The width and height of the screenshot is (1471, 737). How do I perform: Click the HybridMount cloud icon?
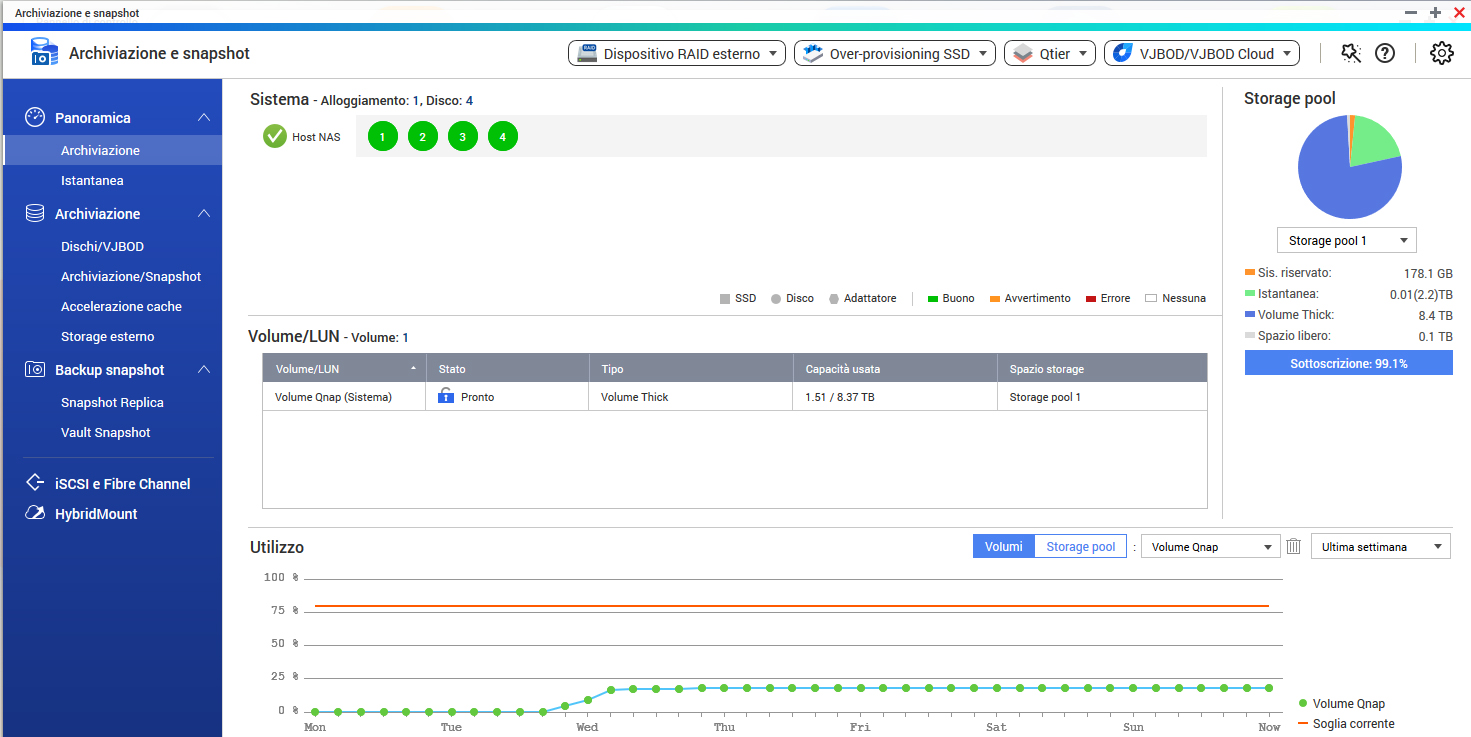[35, 514]
